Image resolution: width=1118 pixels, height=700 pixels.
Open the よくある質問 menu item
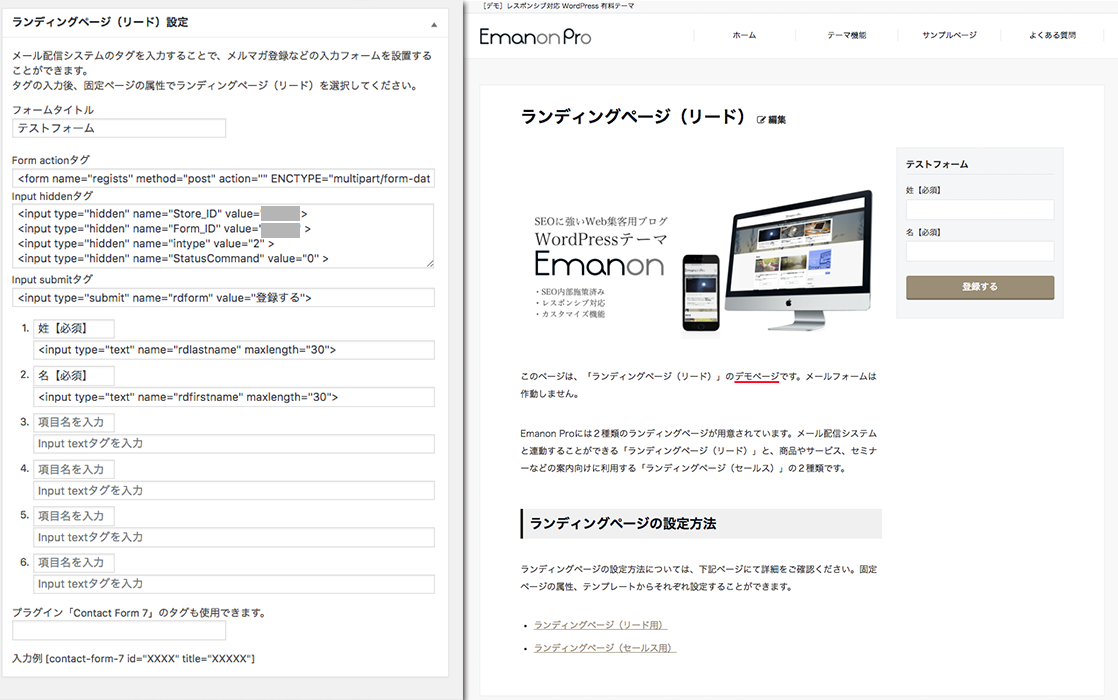click(1052, 35)
